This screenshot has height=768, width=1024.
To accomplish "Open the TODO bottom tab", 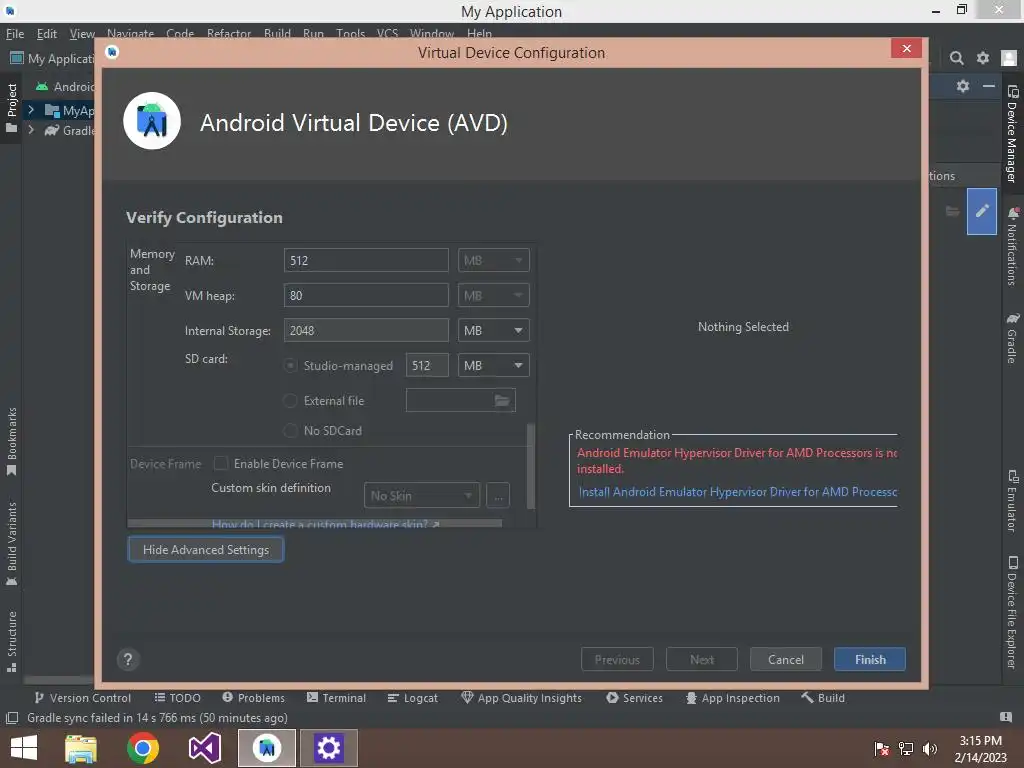I will point(178,698).
